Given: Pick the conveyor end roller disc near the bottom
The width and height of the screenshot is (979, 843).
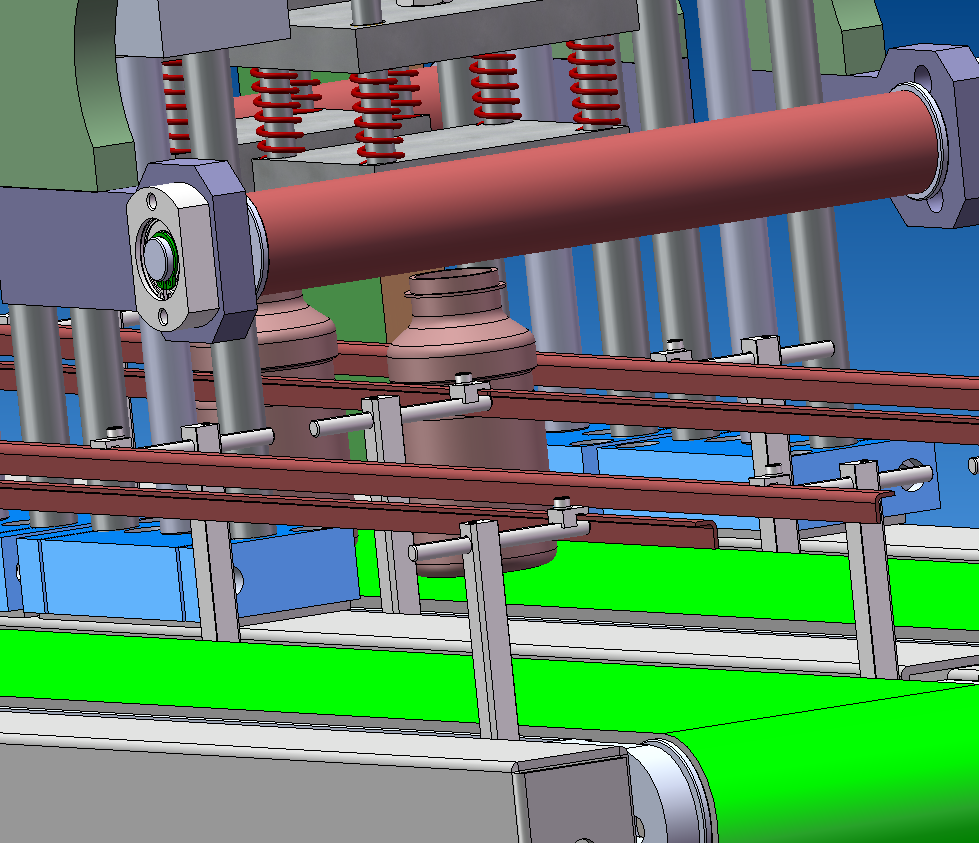Looking at the screenshot, I should coord(671,793).
